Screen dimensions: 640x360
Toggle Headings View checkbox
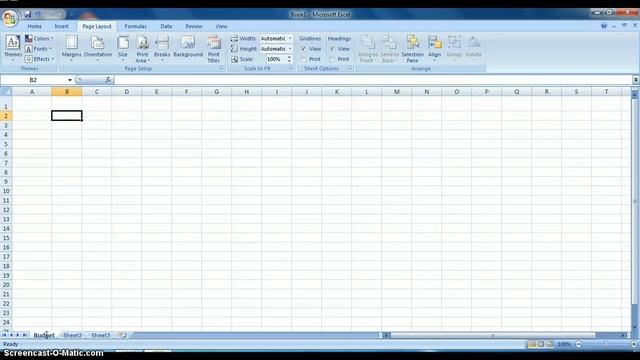(x=332, y=49)
